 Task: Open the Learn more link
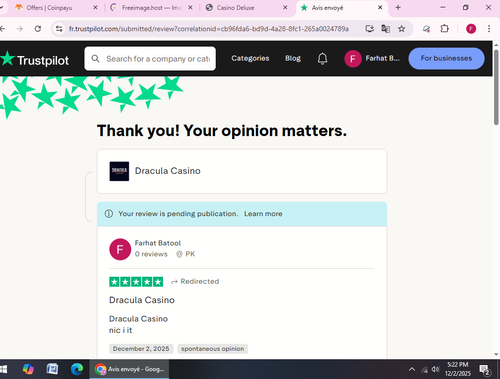click(263, 214)
